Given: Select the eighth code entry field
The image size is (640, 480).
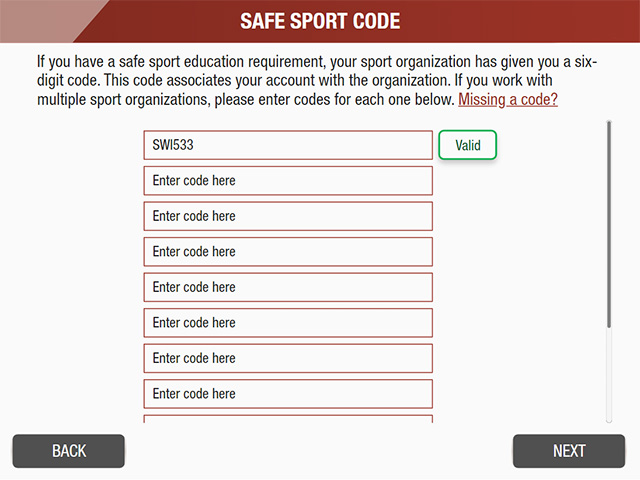Looking at the screenshot, I should [288, 394].
